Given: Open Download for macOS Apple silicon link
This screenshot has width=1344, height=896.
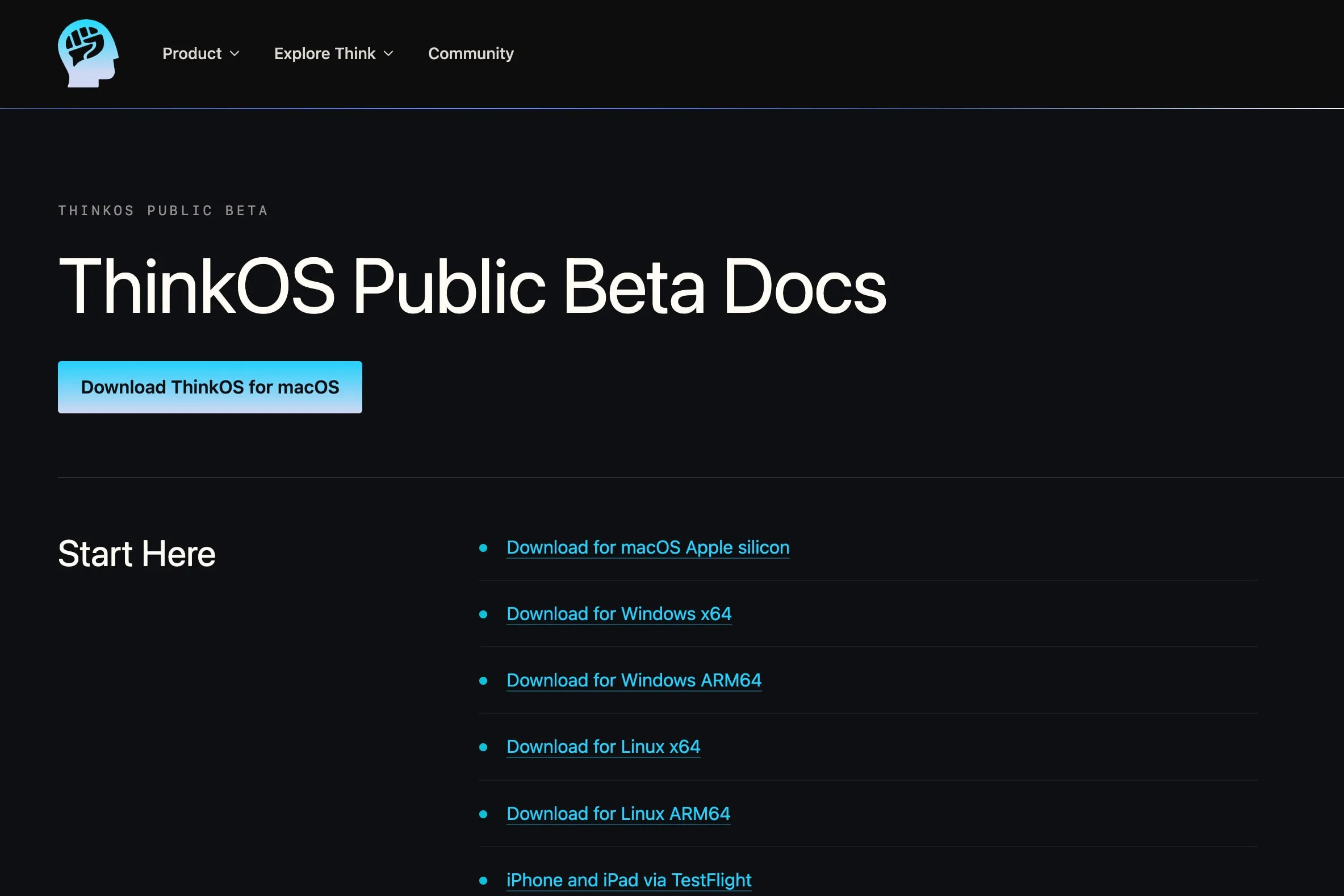Looking at the screenshot, I should pyautogui.click(x=648, y=547).
